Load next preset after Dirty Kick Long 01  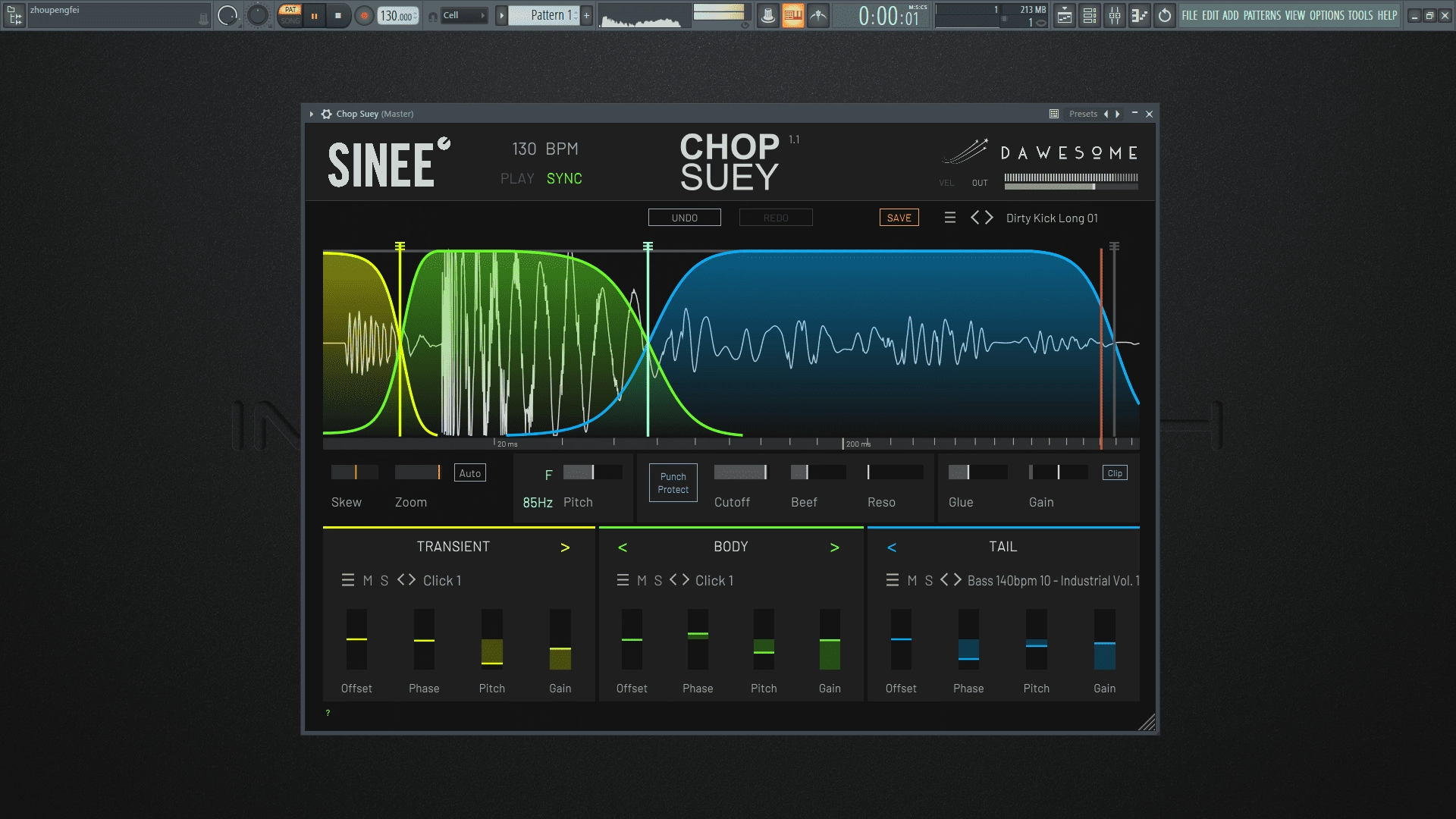tap(989, 218)
